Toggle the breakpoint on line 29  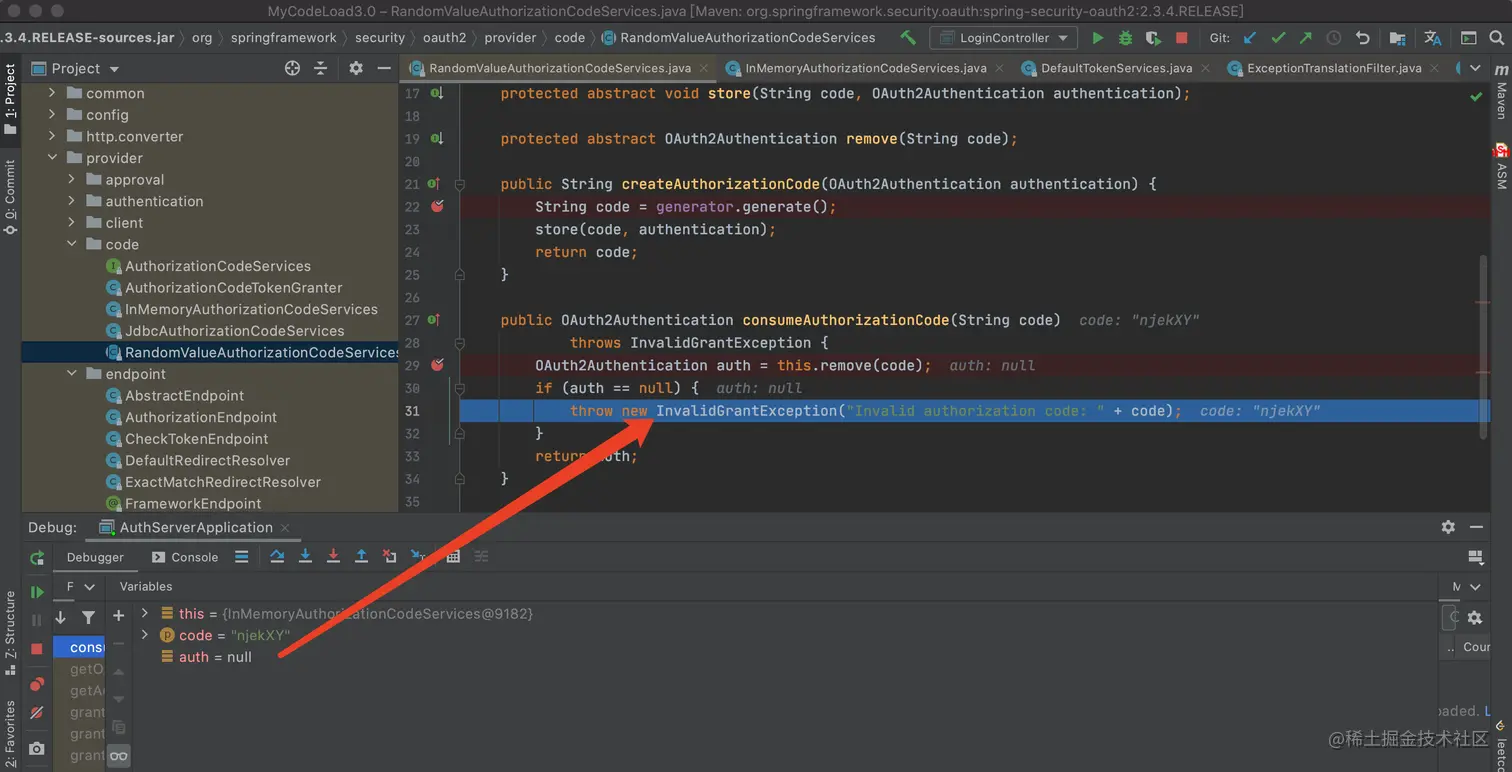pos(437,365)
